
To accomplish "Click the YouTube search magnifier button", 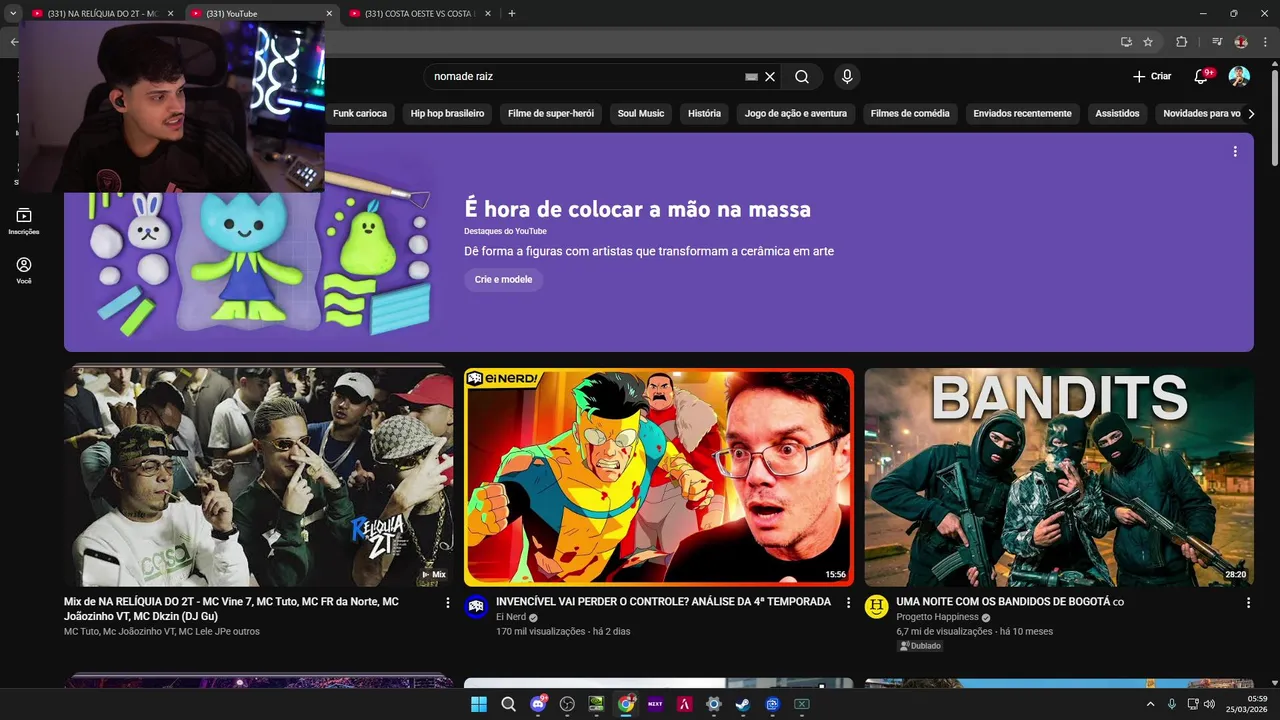I will [x=802, y=77].
